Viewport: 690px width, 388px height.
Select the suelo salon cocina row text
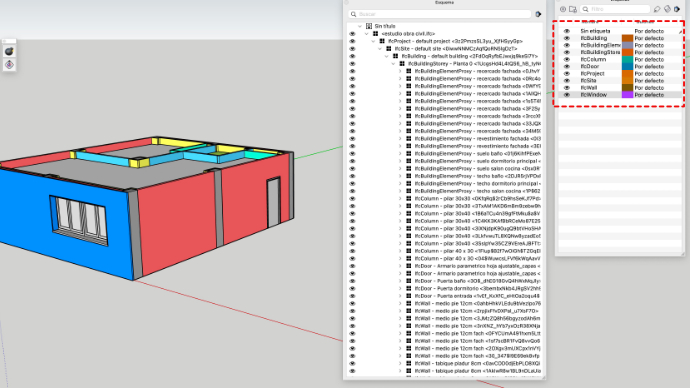coord(477,168)
